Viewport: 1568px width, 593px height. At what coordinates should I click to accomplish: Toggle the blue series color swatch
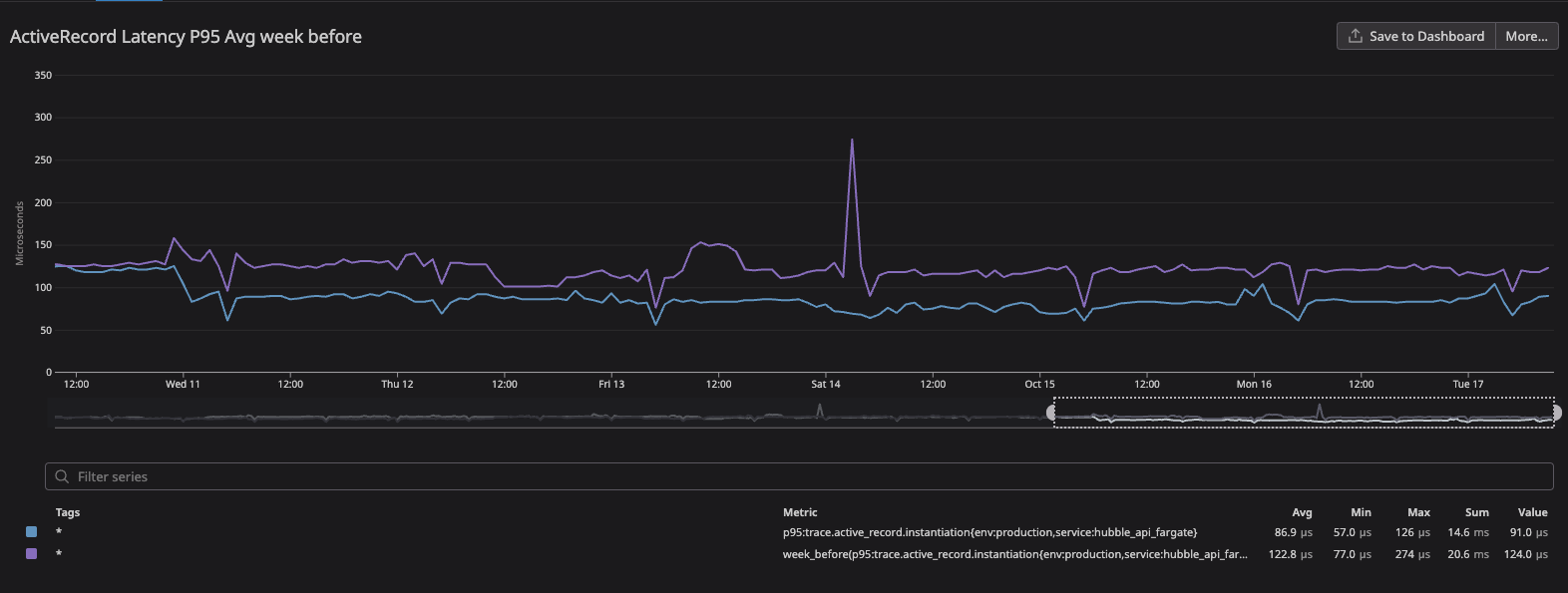pos(31,532)
